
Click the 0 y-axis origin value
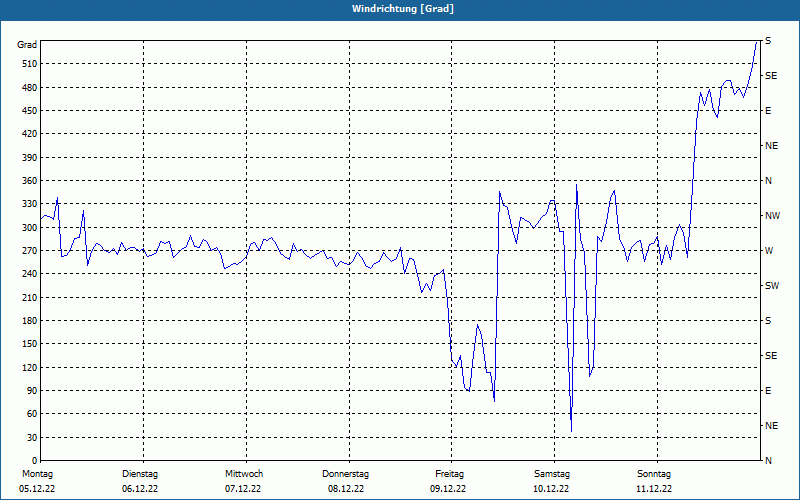(x=35, y=460)
